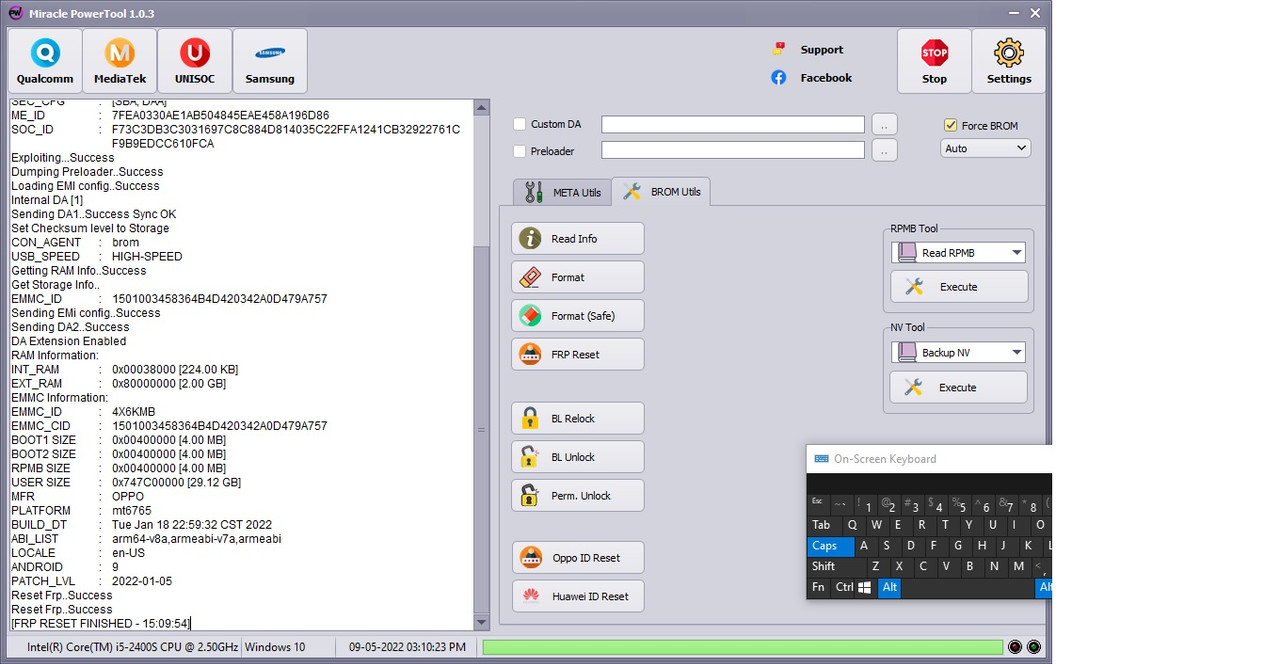This screenshot has height=664, width=1280.
Task: Click the green progress bar
Action: (x=742, y=647)
